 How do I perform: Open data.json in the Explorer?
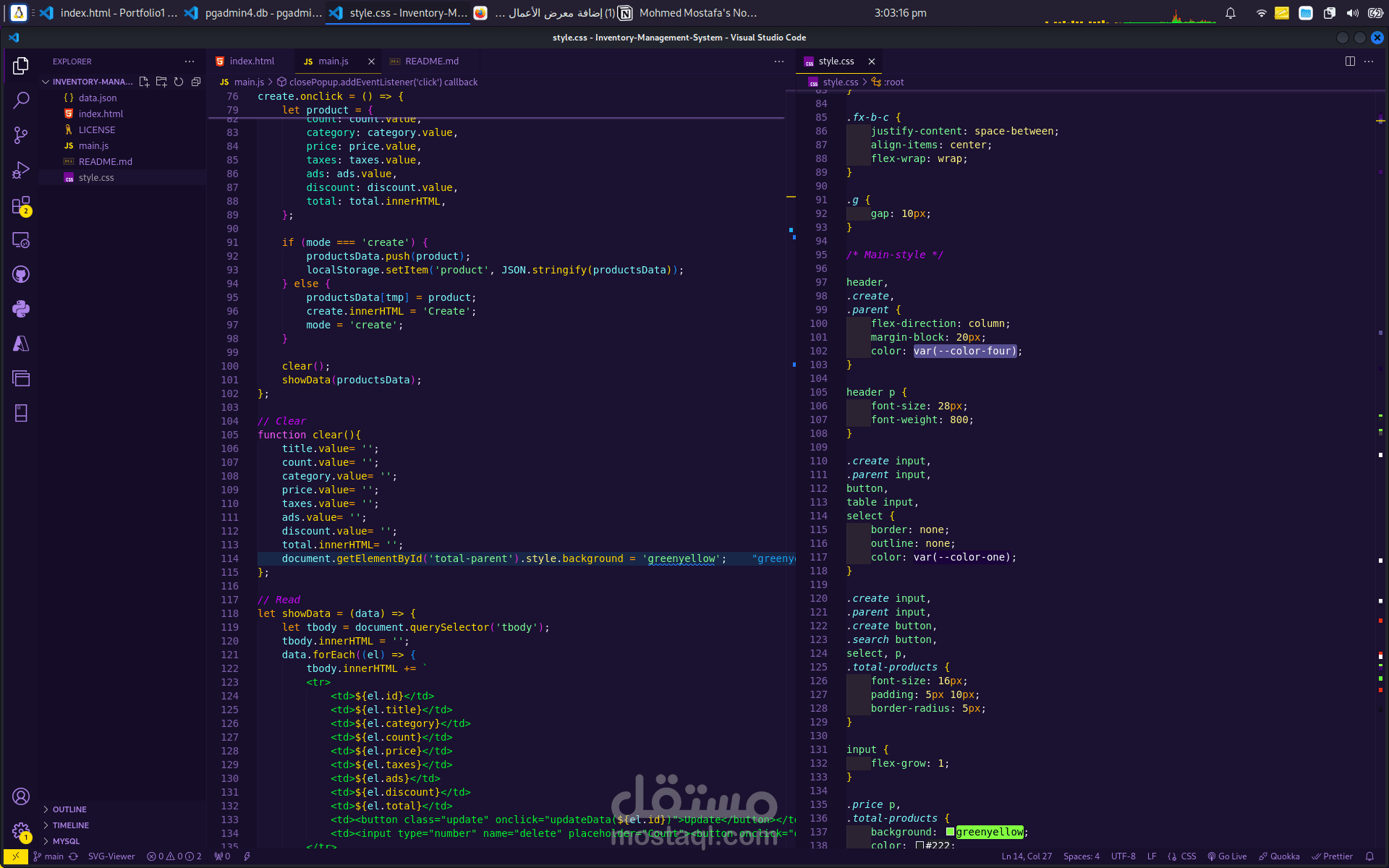click(x=97, y=98)
